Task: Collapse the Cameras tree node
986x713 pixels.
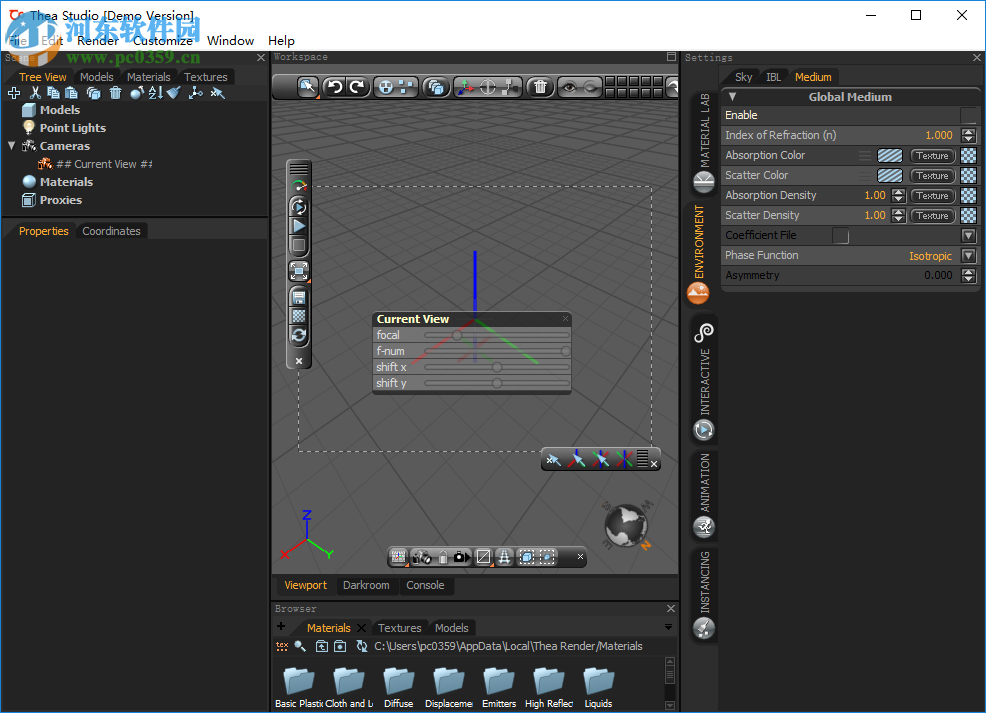Action: [x=11, y=145]
